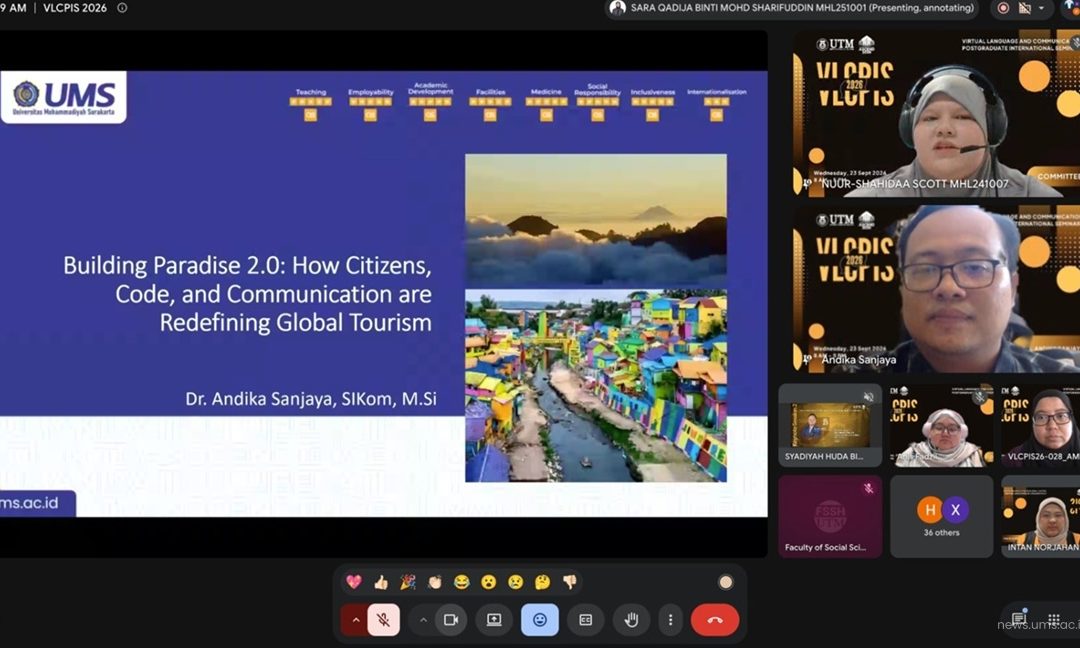
Task: Leave the call with red hang-up button
Action: coord(715,620)
